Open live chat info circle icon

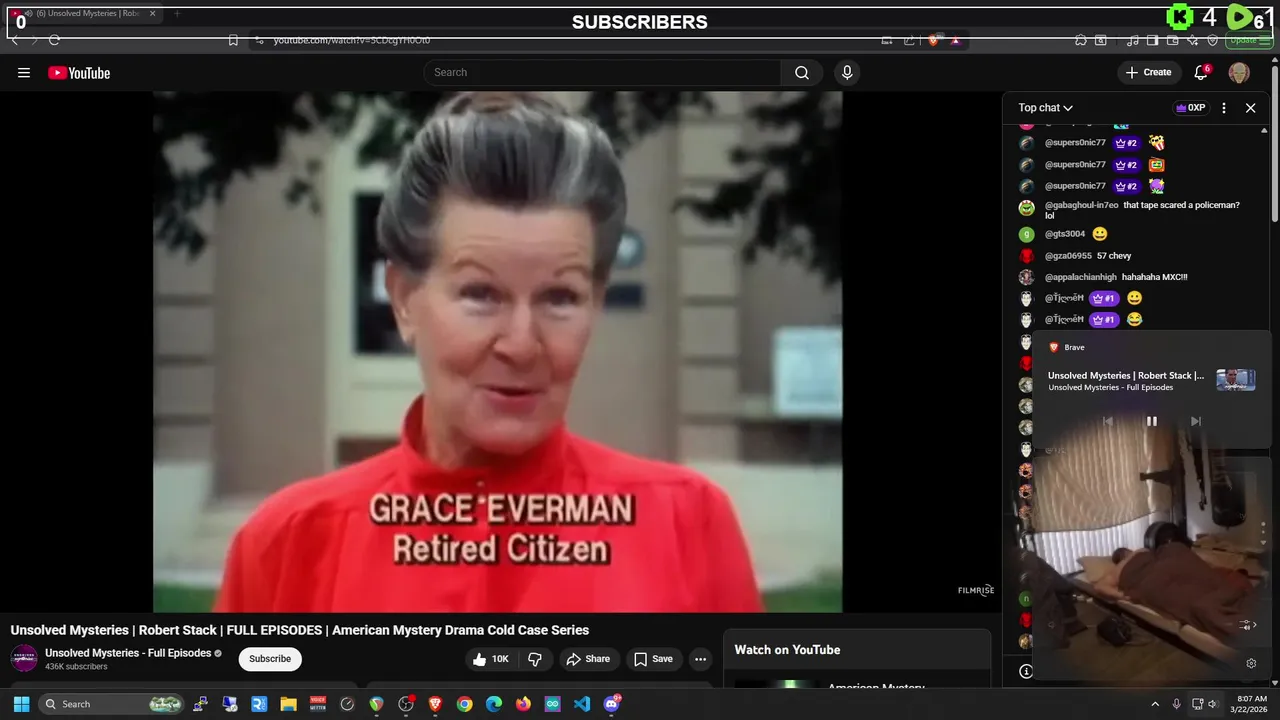point(1025,671)
